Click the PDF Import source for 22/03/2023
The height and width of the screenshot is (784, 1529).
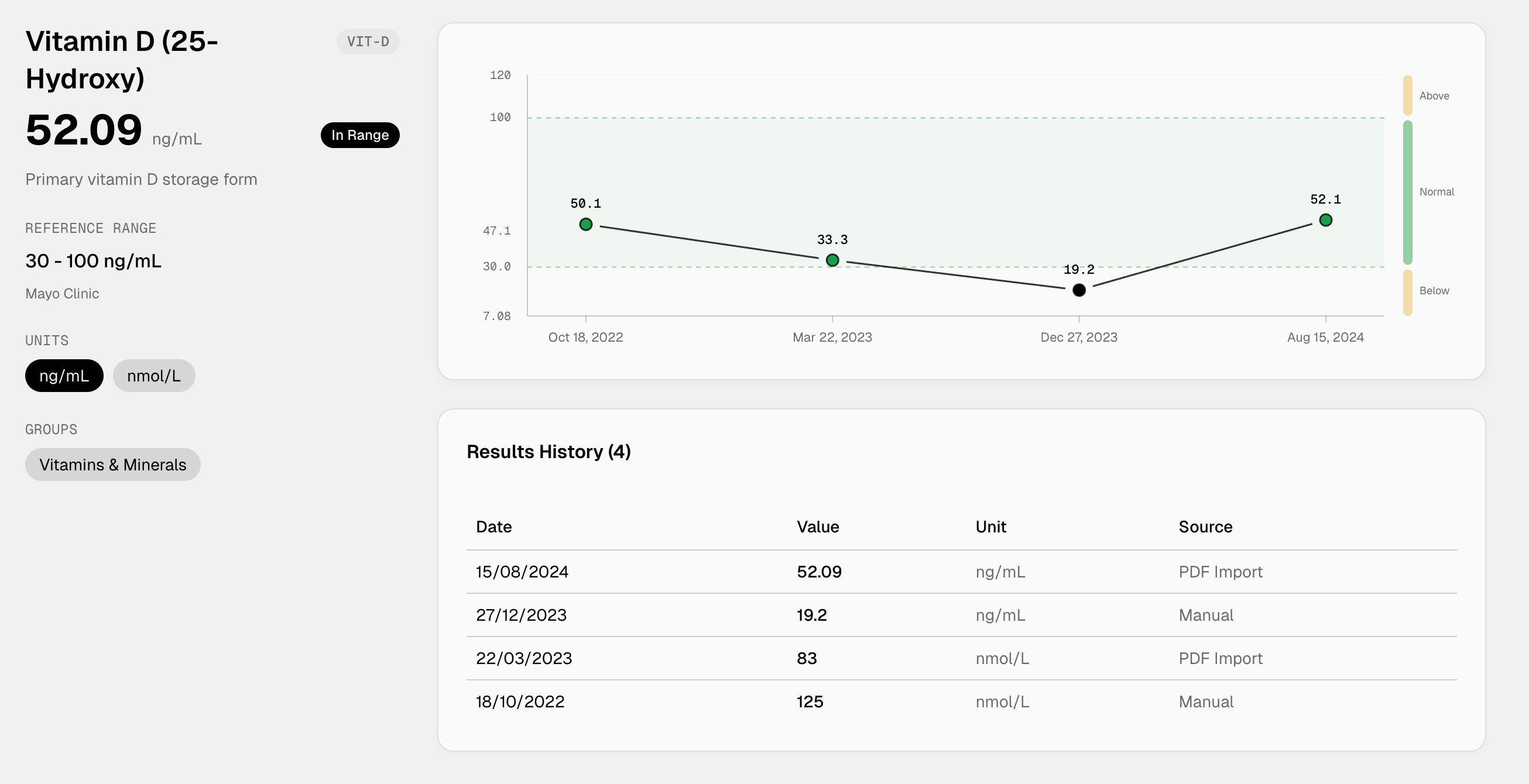click(x=1220, y=658)
